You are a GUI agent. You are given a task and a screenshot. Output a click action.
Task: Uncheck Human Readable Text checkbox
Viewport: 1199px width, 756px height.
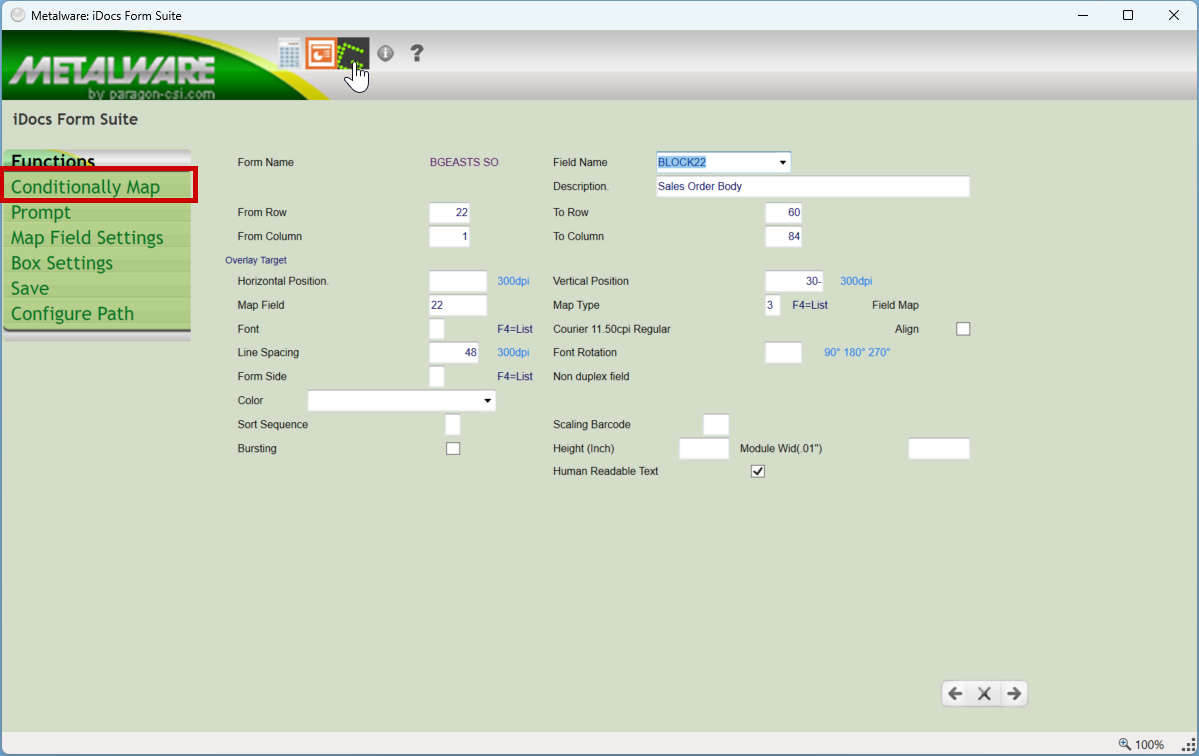[758, 471]
